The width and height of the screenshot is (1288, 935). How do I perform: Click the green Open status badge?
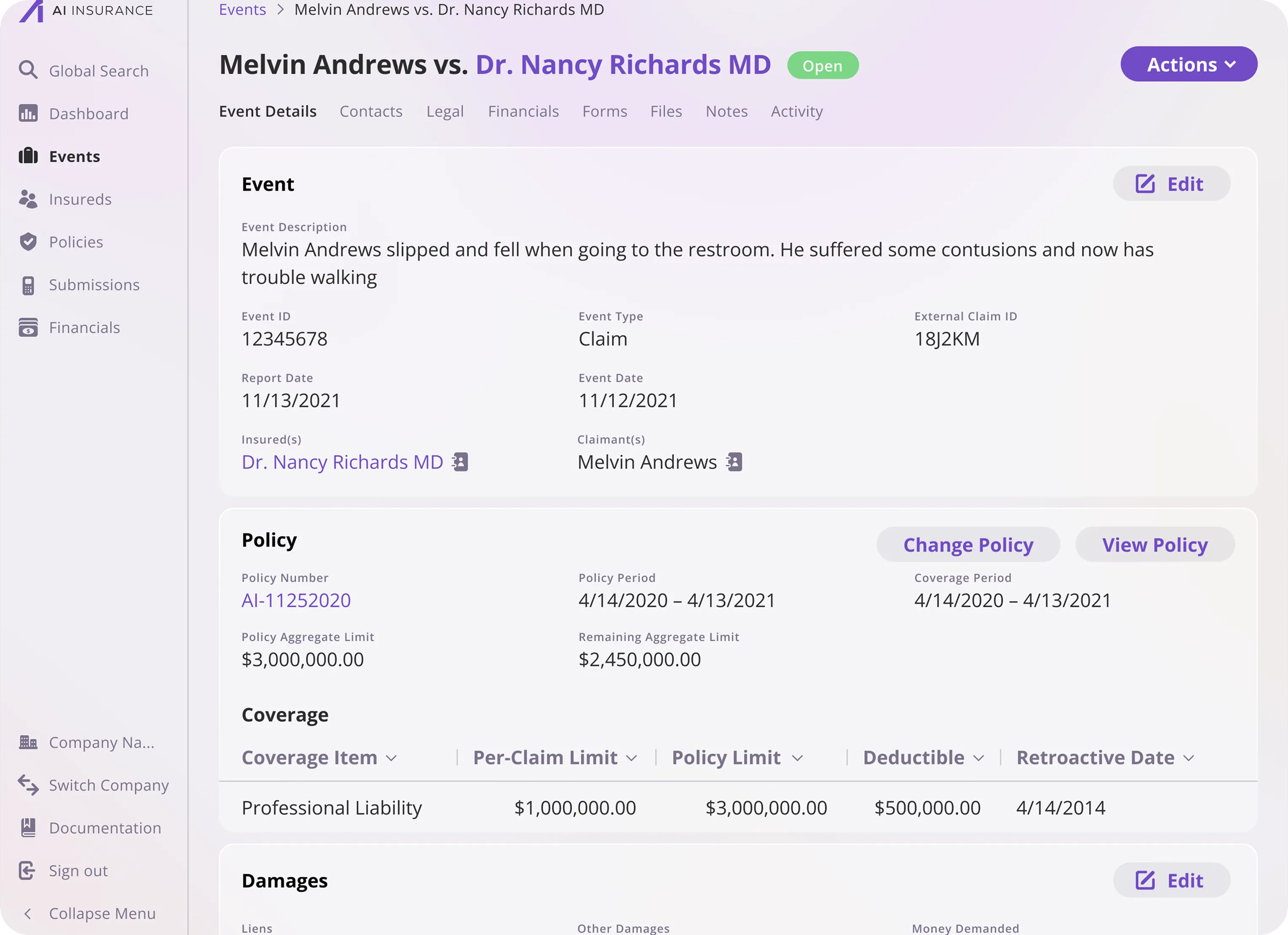(x=822, y=65)
